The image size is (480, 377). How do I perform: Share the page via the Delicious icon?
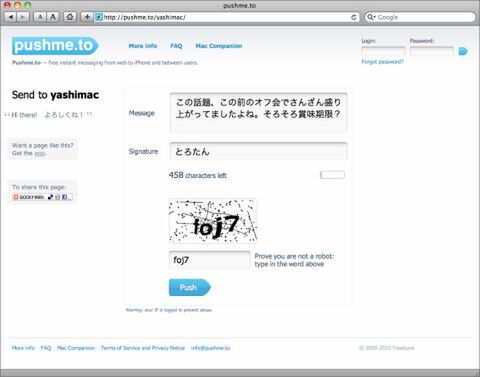(x=50, y=197)
